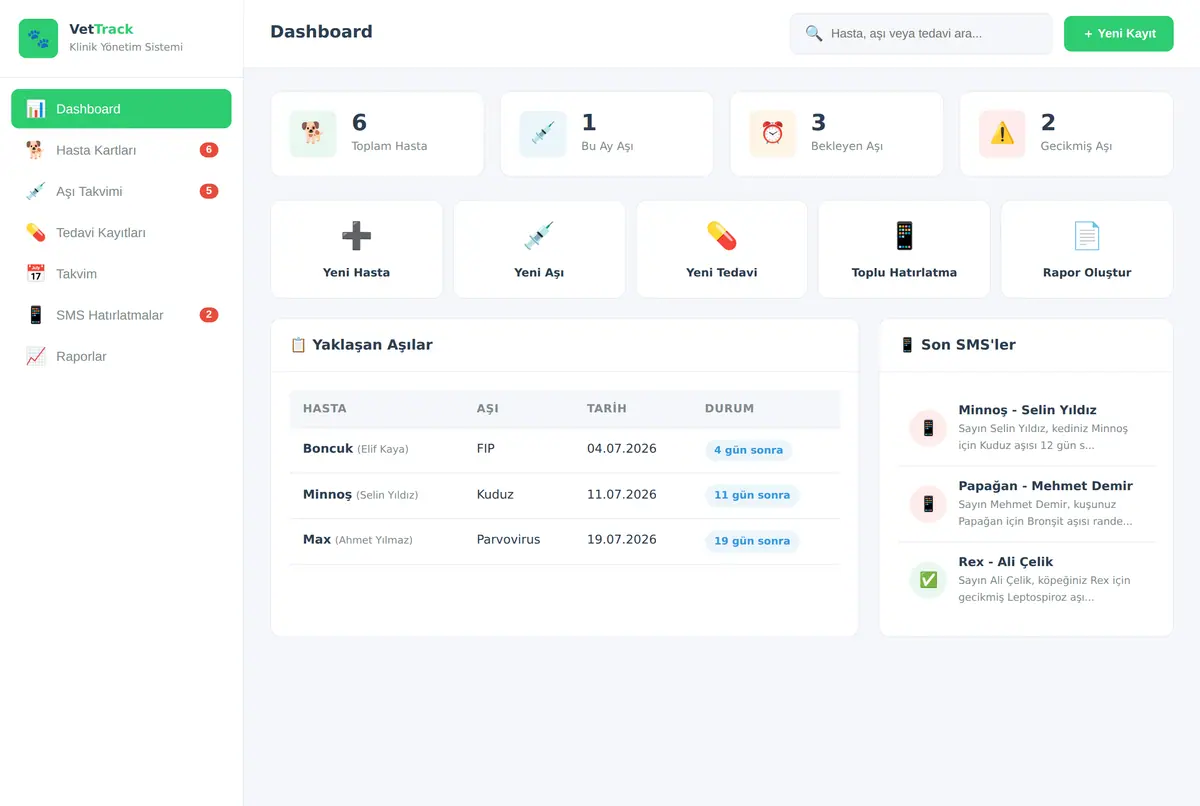Open Tedavi Kayıtları from the sidebar
1200x806 pixels.
point(121,232)
